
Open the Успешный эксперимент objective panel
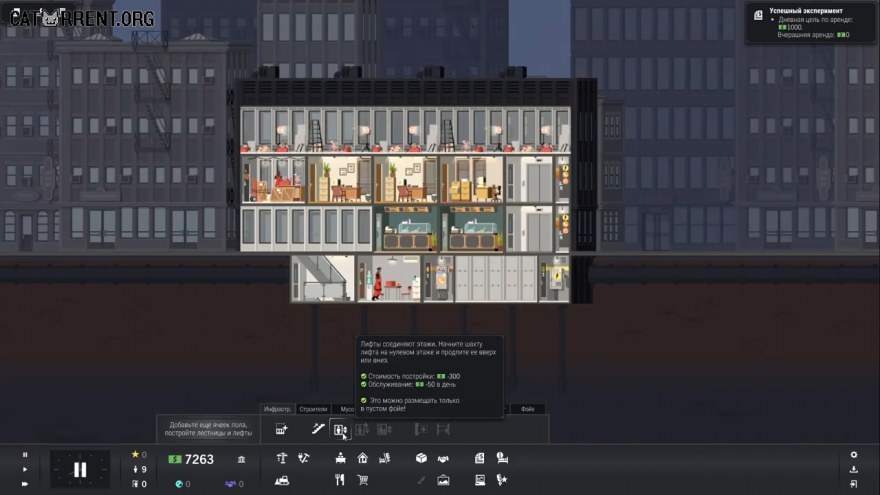[x=809, y=23]
